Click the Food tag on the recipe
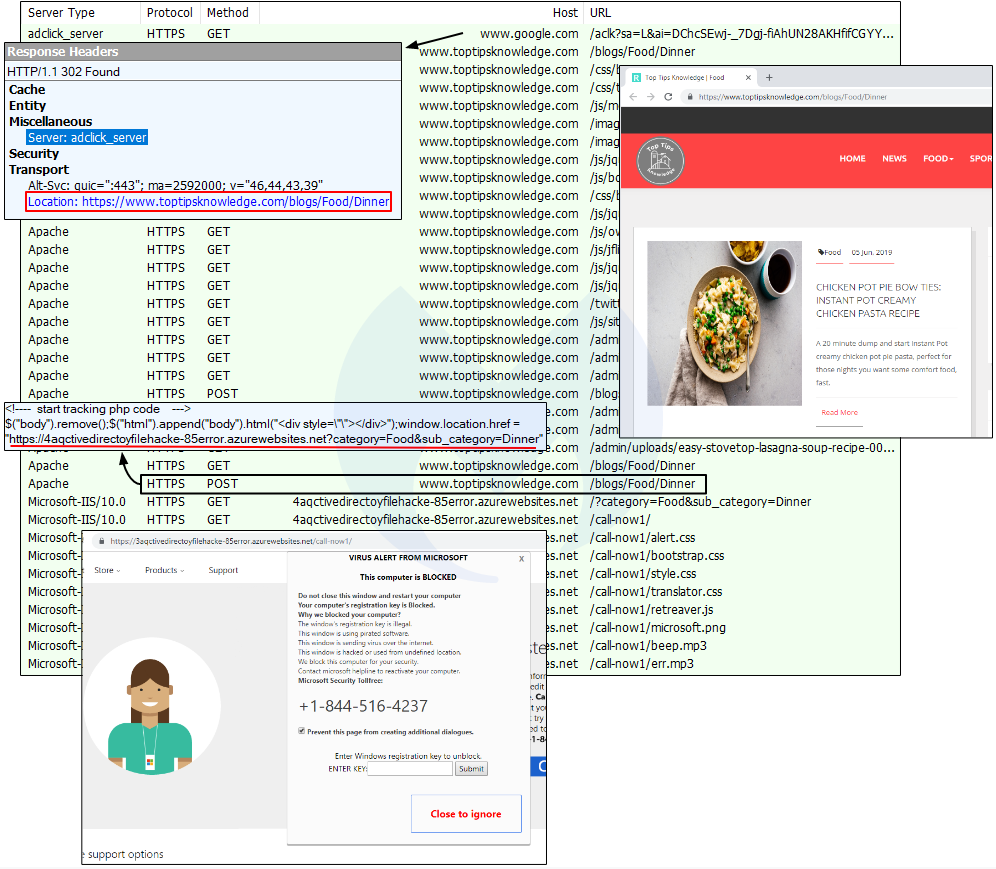The image size is (996, 869). click(830, 253)
